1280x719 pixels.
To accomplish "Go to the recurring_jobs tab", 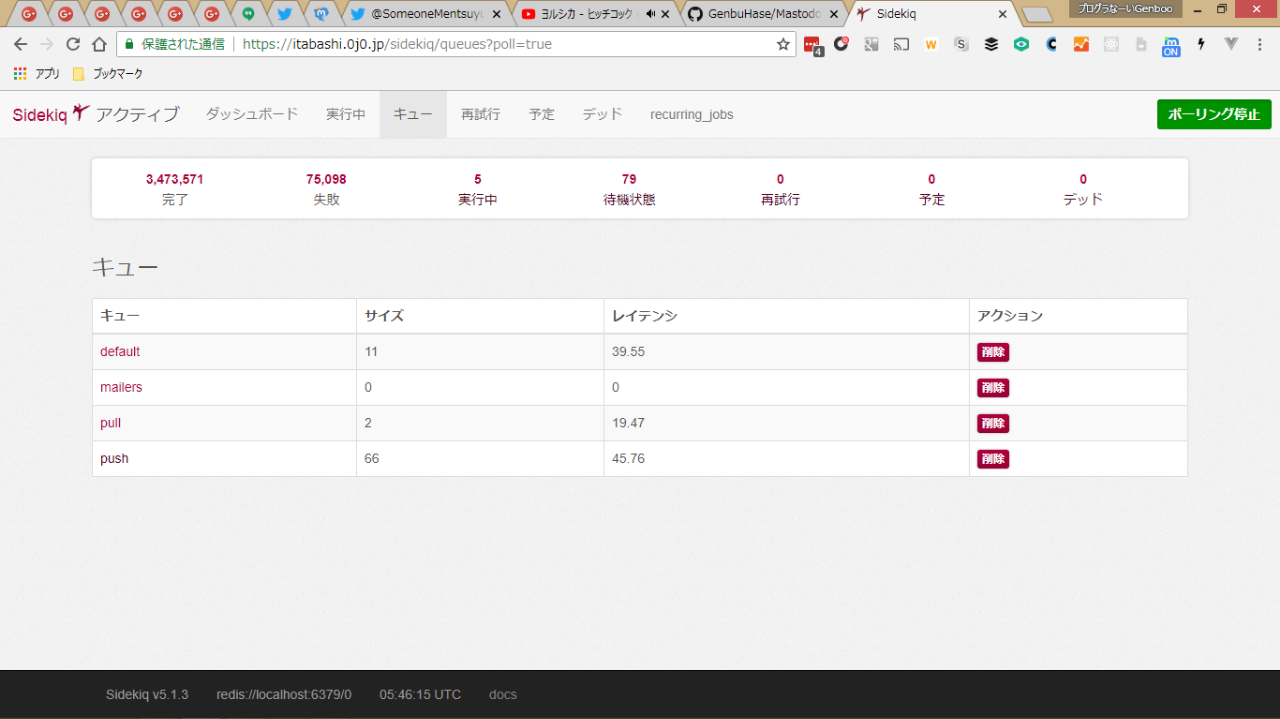I will (x=691, y=114).
